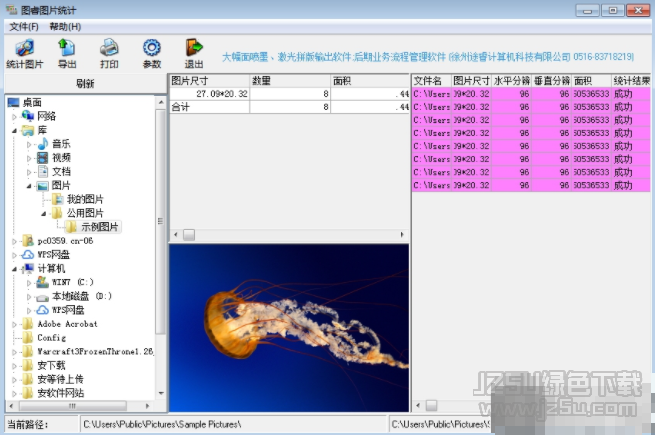Click 成功 in the last file row

623,185
